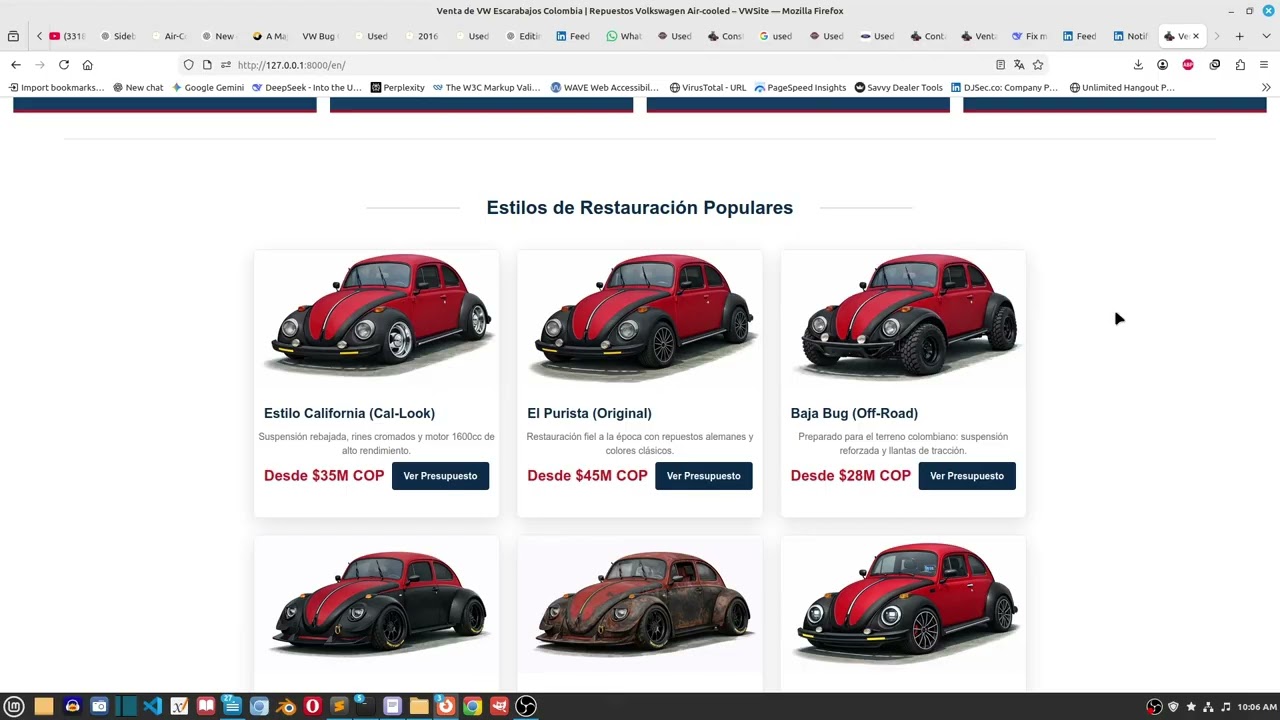Toggle reader view icon in address bar
1280x720 pixels.
coord(1000,65)
